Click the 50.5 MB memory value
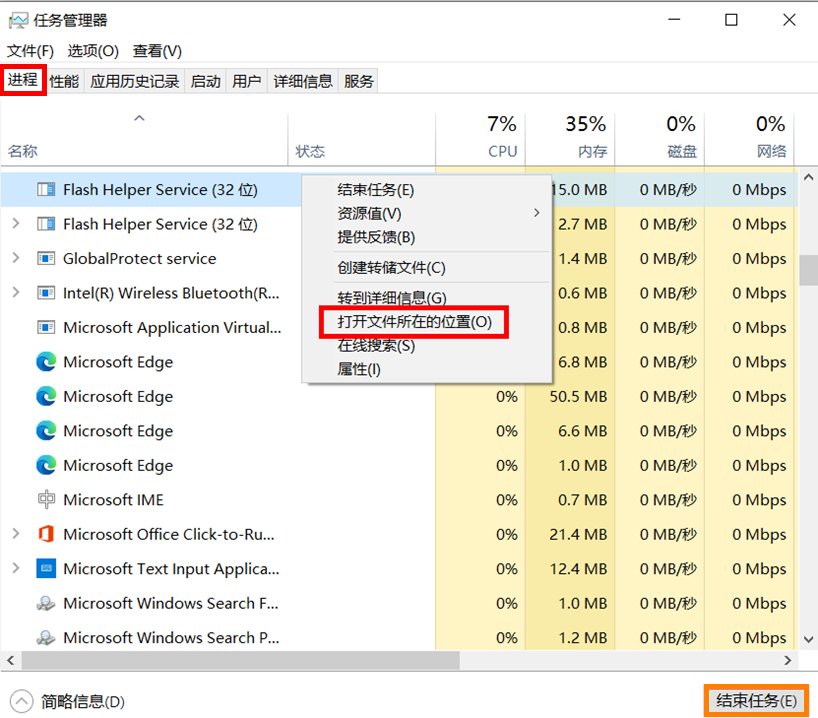818x718 pixels. coord(578,397)
